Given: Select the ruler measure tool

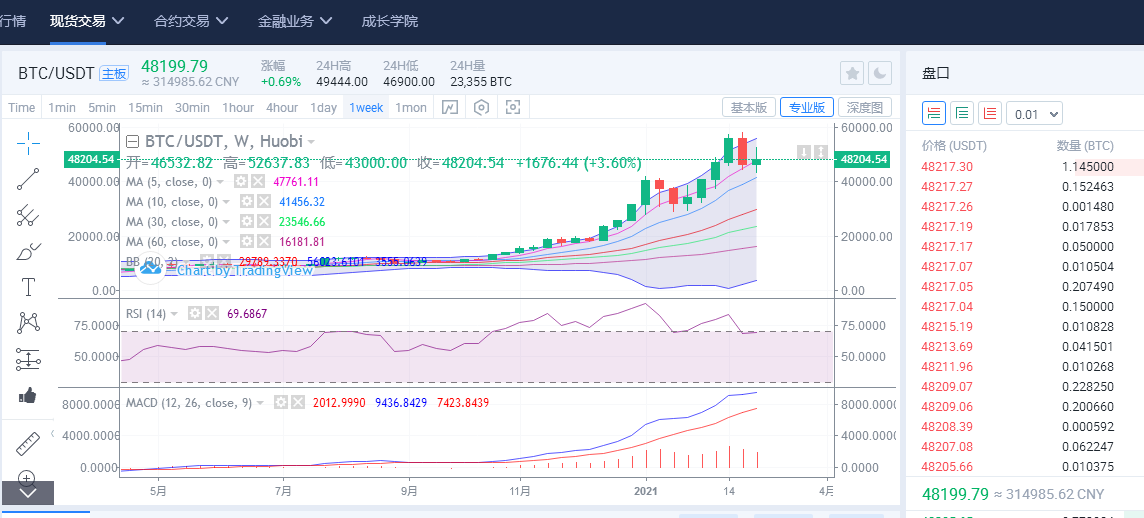Looking at the screenshot, I should (x=28, y=443).
